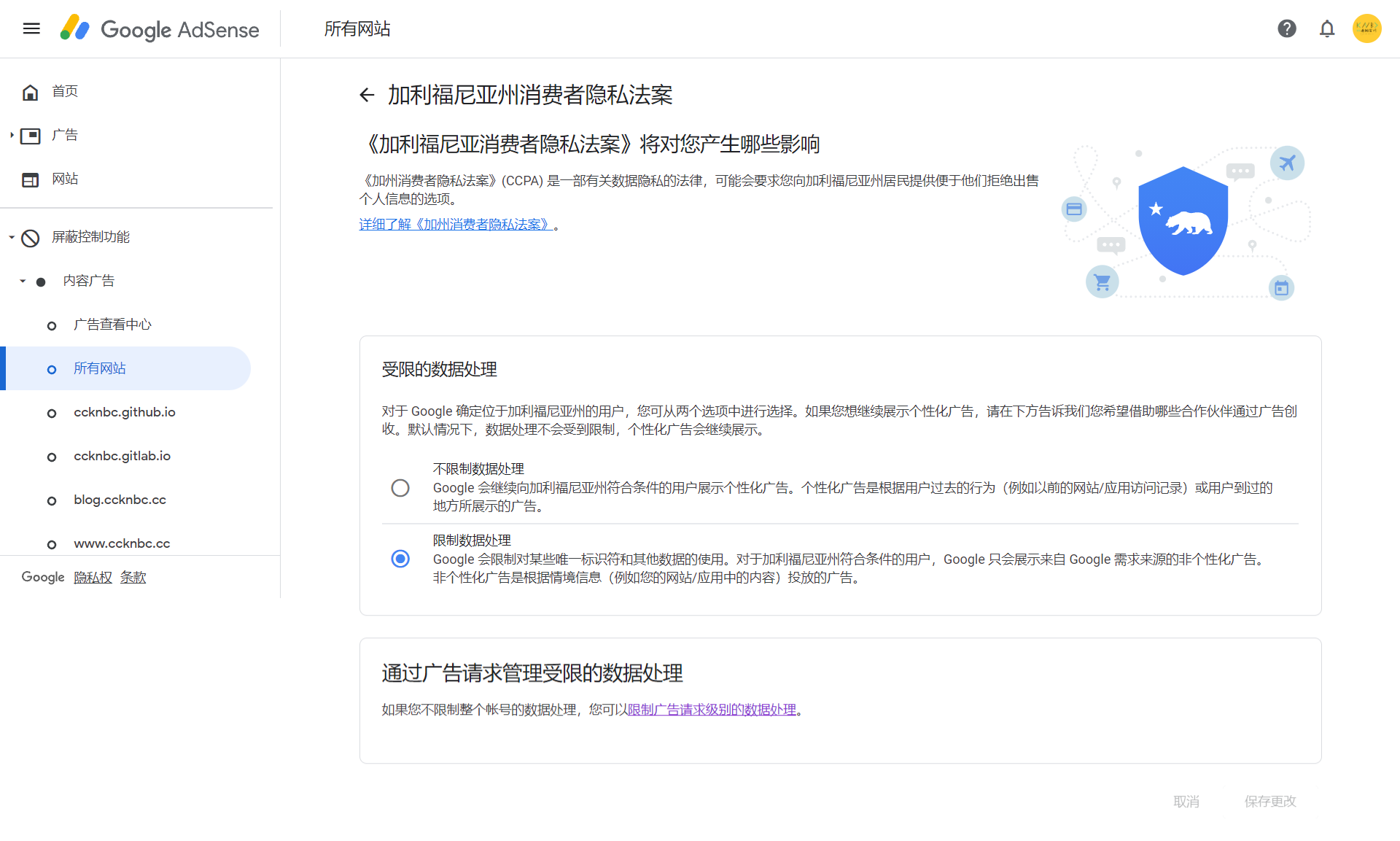The image size is (1400, 841).
Task: Open the navigation hamburger menu
Action: (x=31, y=28)
